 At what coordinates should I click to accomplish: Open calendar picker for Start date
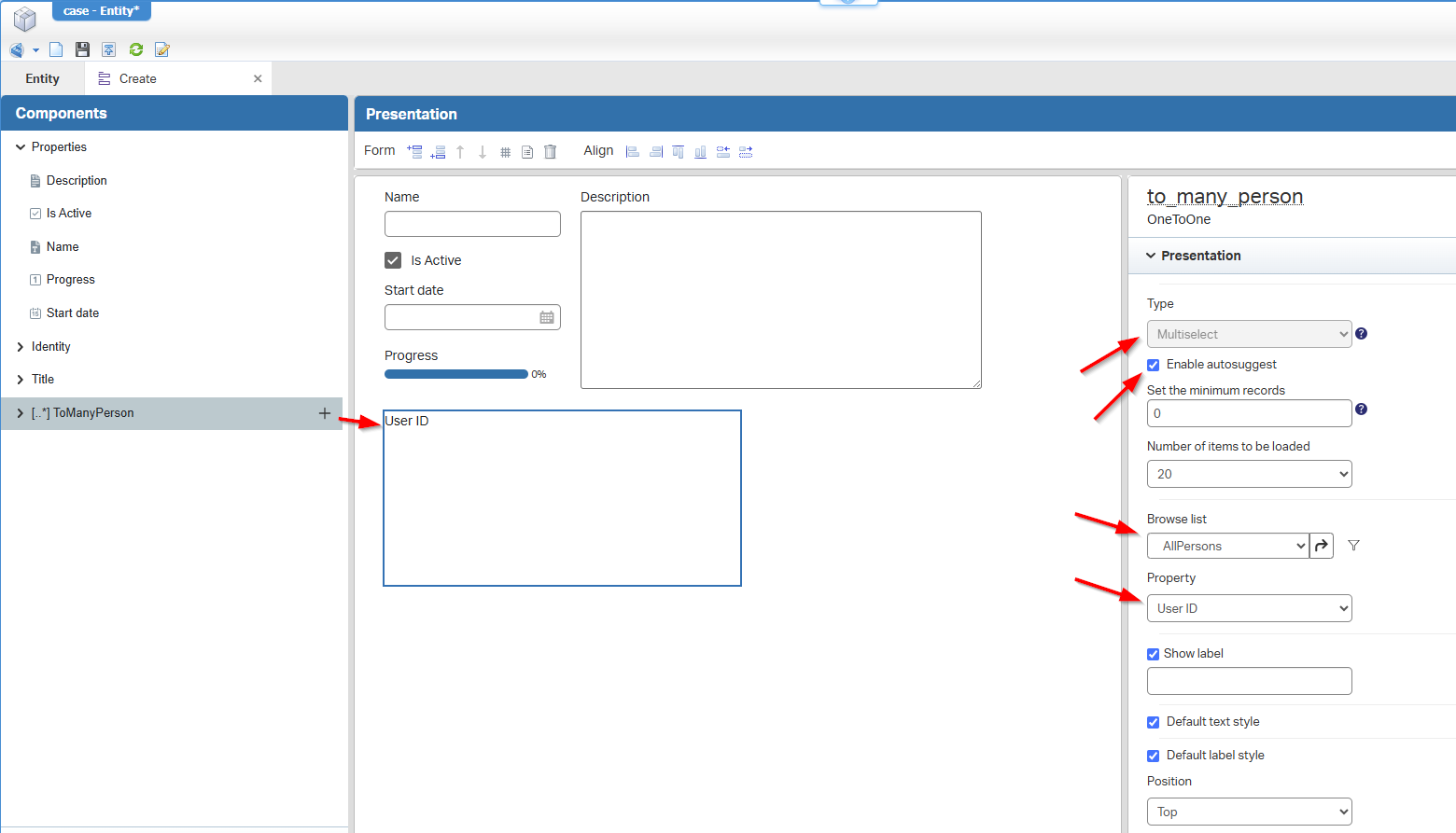point(547,317)
